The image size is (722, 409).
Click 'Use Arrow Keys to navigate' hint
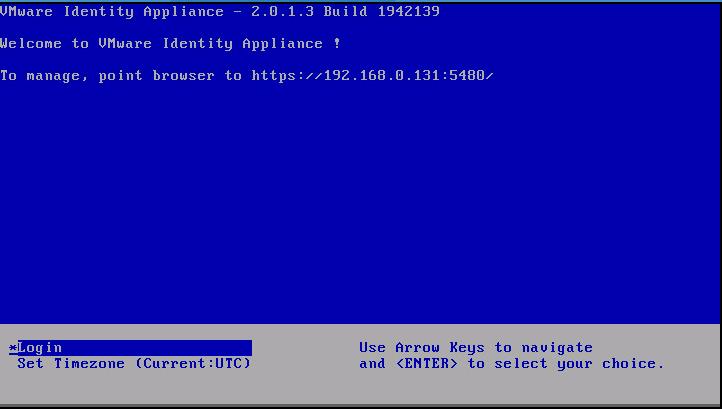tap(476, 347)
